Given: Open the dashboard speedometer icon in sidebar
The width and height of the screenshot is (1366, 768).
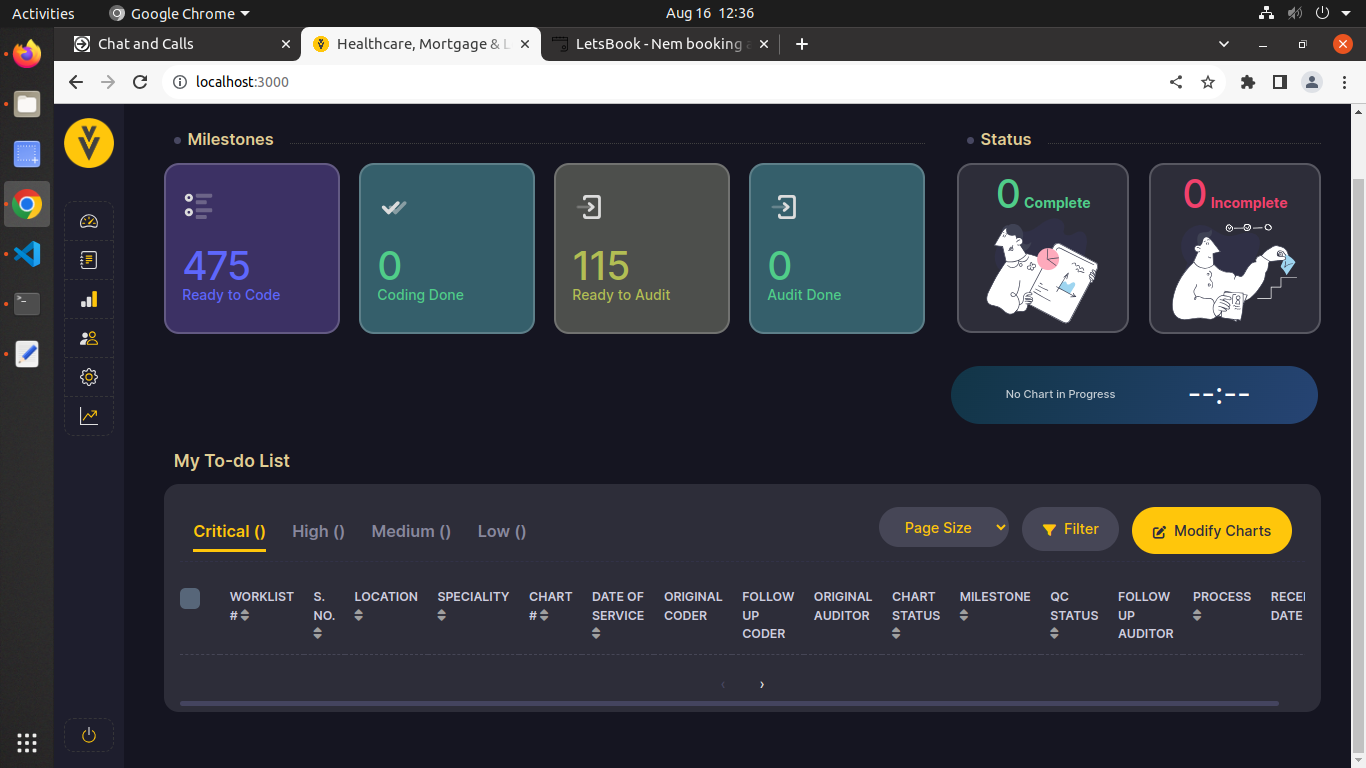Looking at the screenshot, I should coord(89,222).
